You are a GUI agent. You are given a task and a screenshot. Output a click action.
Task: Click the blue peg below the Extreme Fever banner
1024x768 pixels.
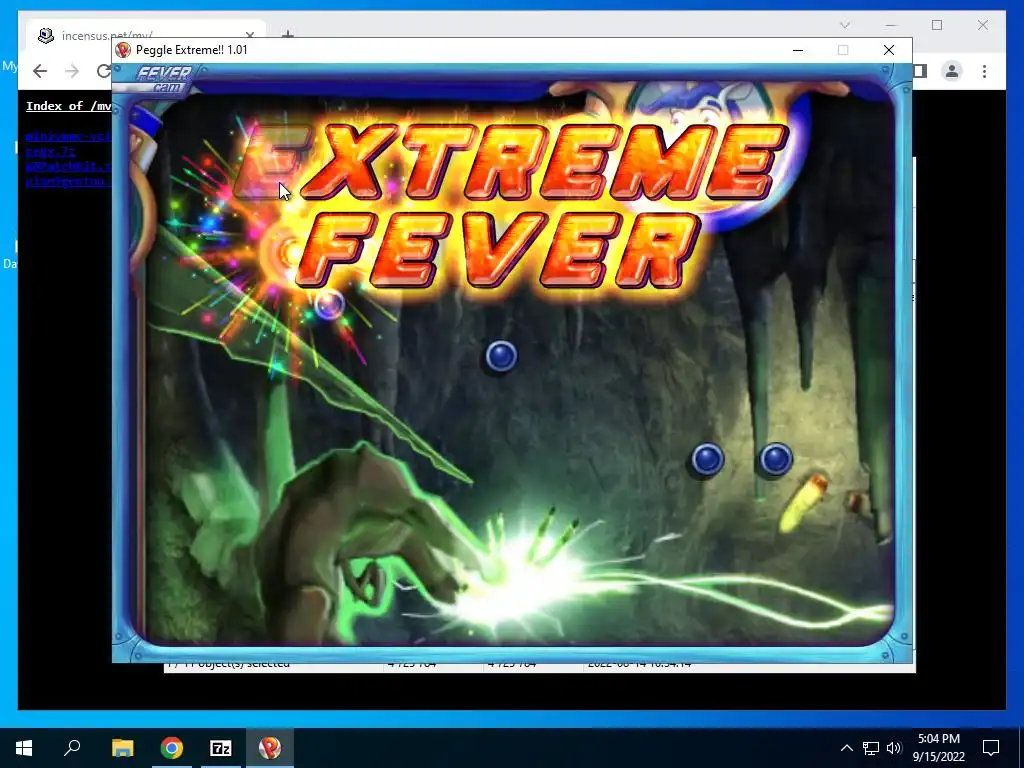501,357
